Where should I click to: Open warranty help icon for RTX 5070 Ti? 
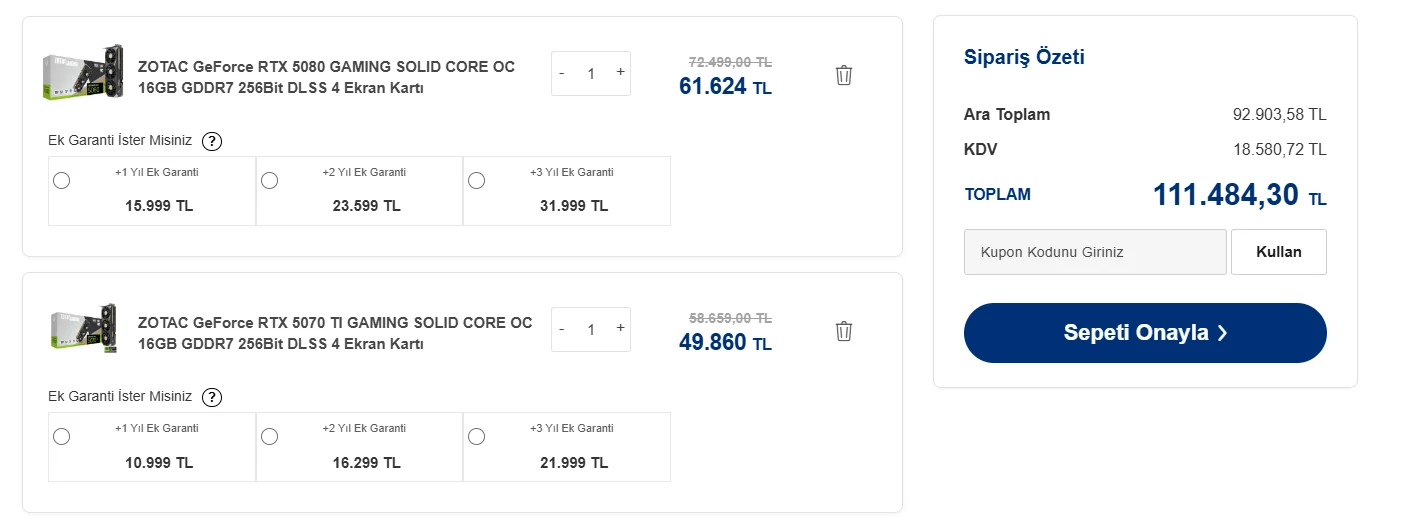click(212, 397)
